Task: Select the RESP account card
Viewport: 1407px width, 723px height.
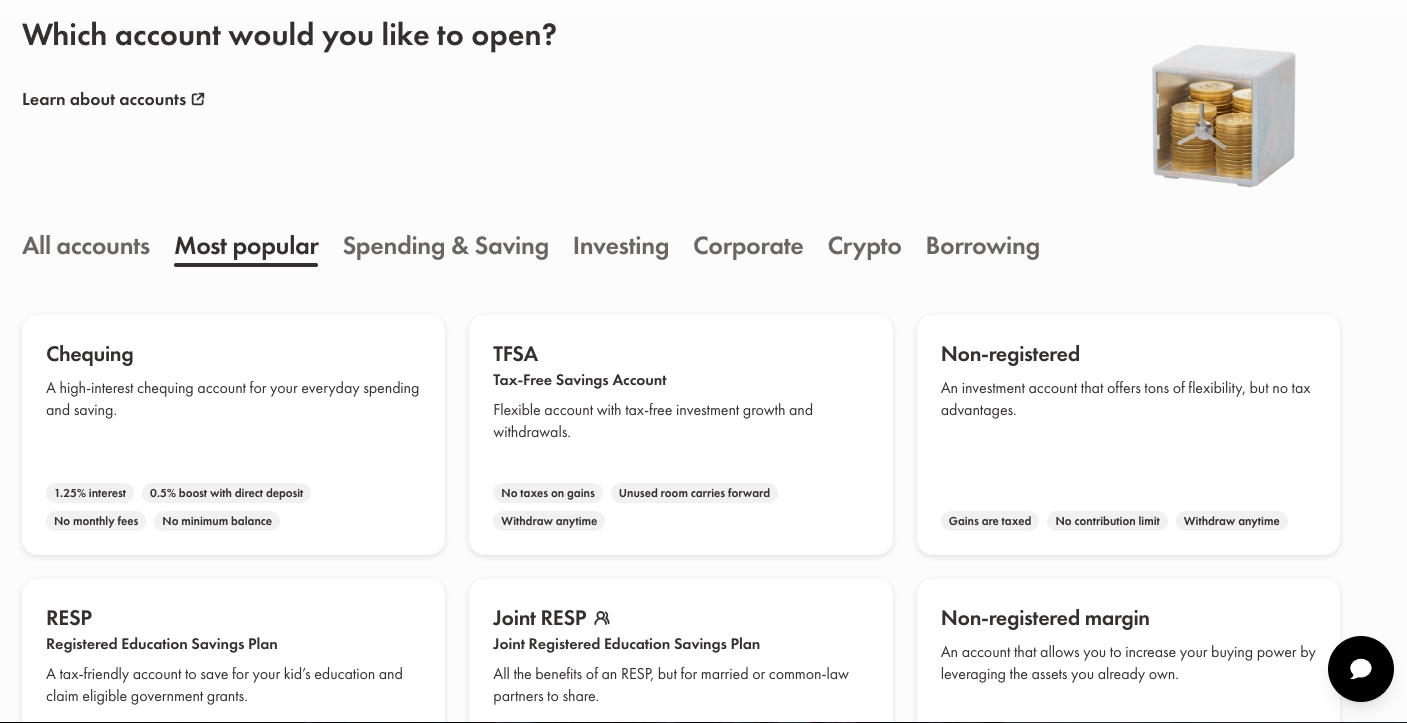Action: click(x=233, y=650)
